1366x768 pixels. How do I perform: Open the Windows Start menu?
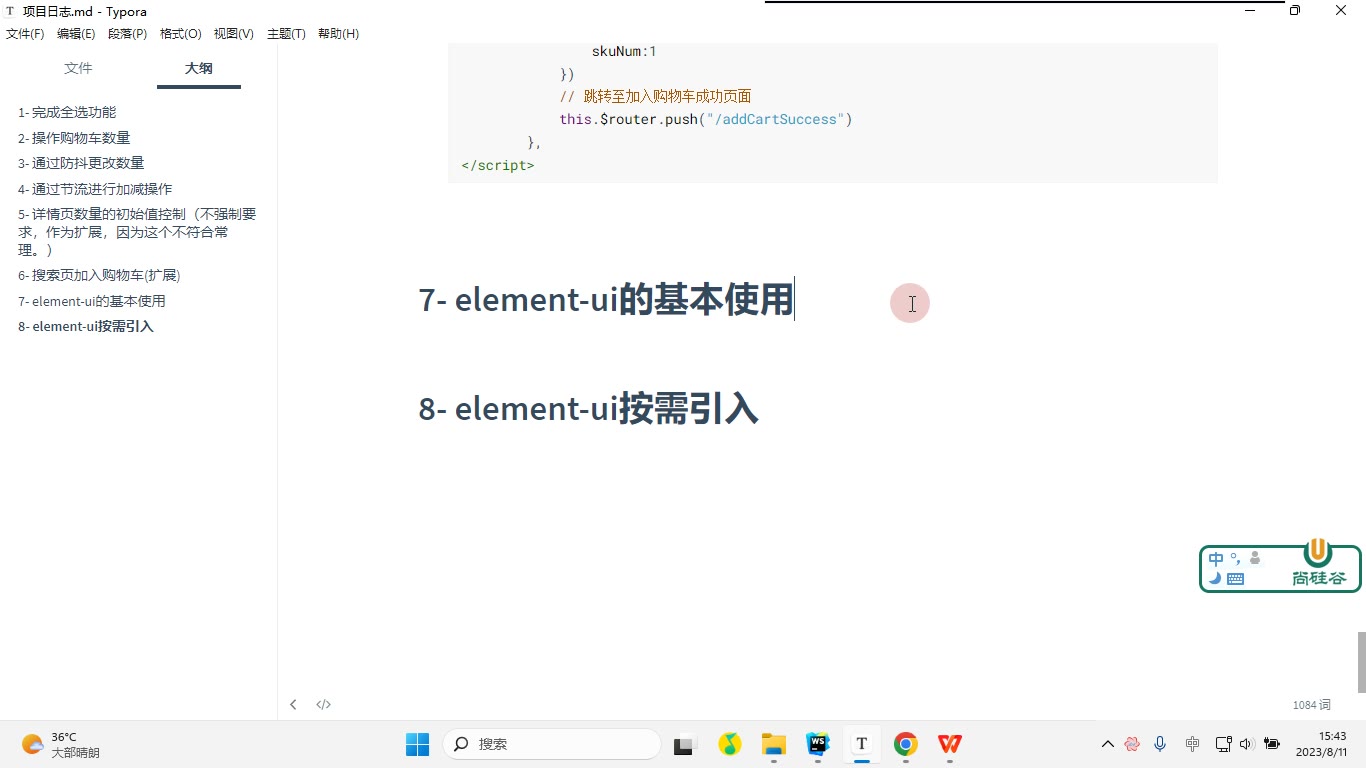[417, 744]
